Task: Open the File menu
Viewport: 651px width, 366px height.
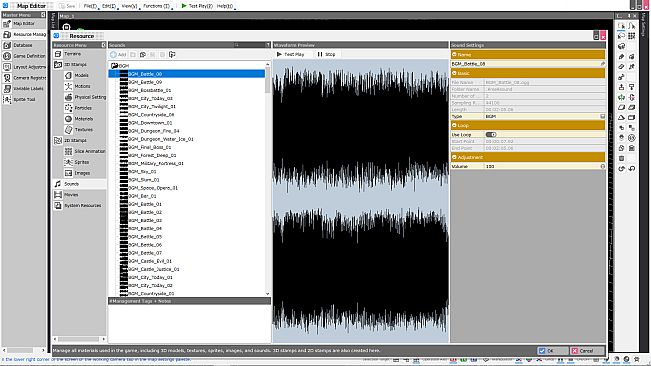Action: point(91,6)
